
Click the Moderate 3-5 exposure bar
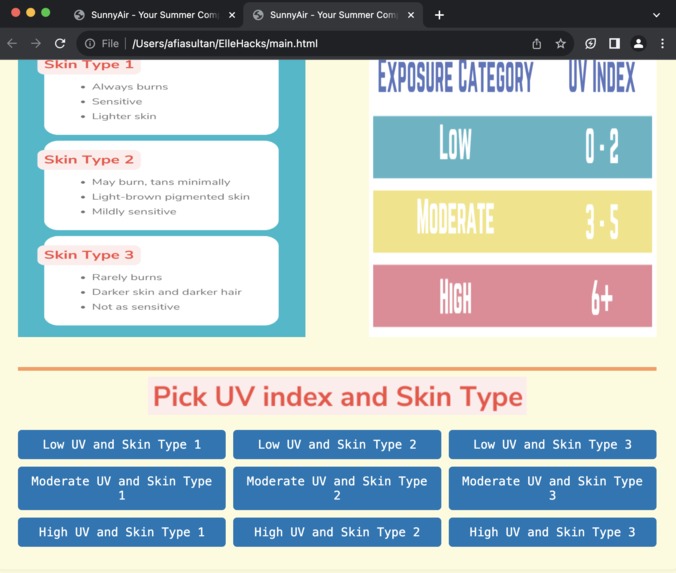pyautogui.click(x=512, y=221)
